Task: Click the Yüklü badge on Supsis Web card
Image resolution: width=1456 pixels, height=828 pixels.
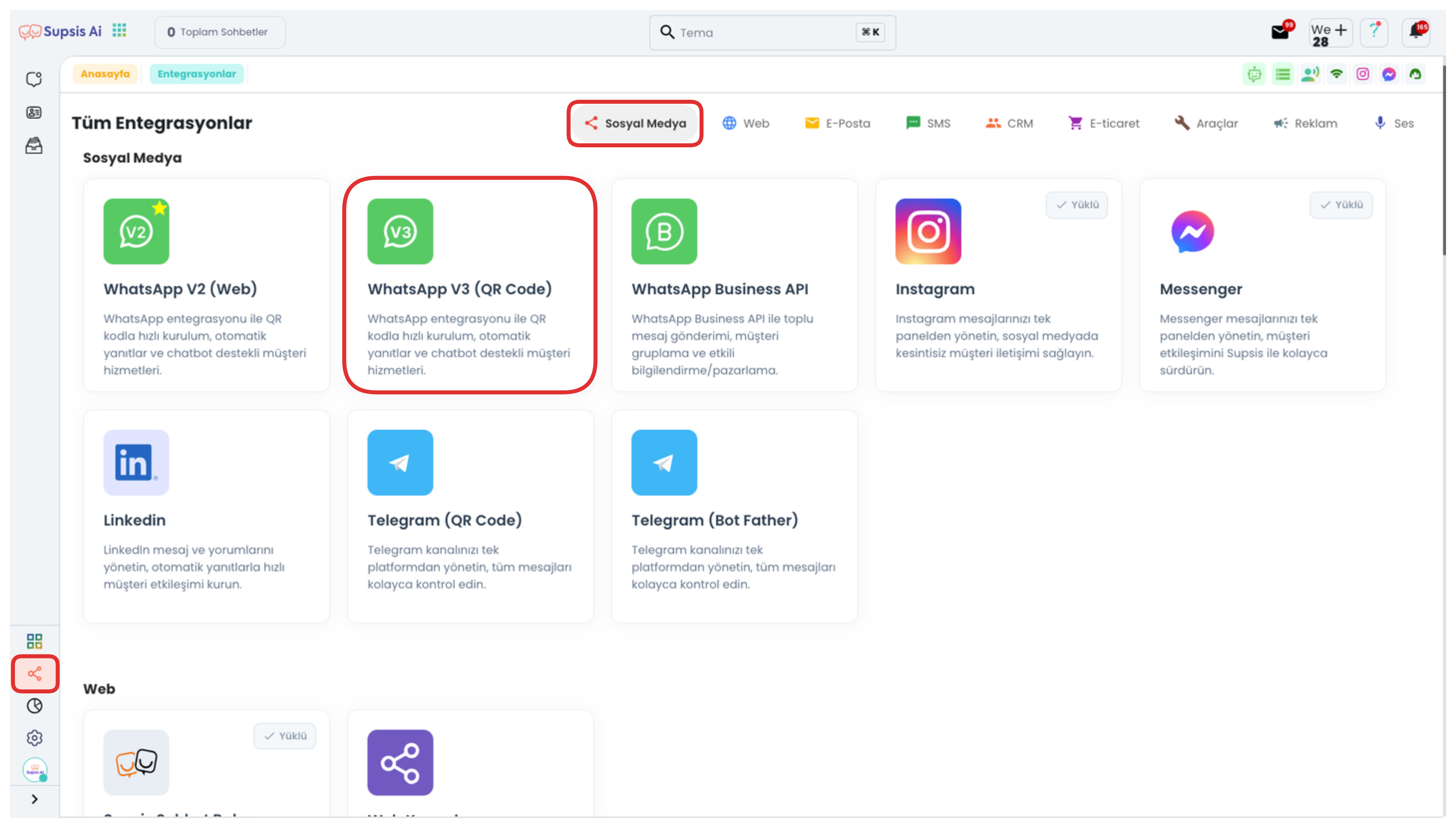Action: point(284,736)
